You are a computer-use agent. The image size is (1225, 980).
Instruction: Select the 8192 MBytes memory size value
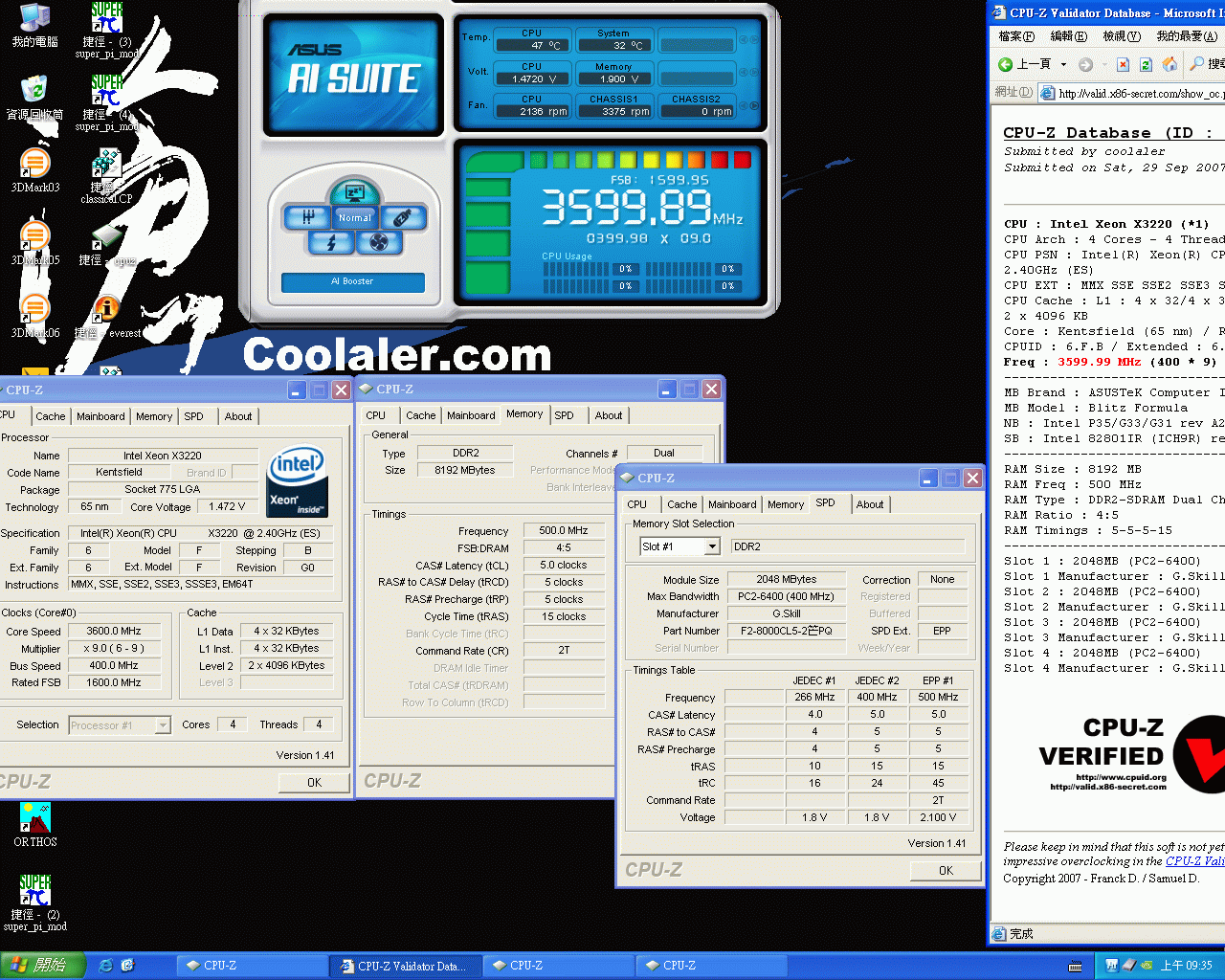(465, 471)
